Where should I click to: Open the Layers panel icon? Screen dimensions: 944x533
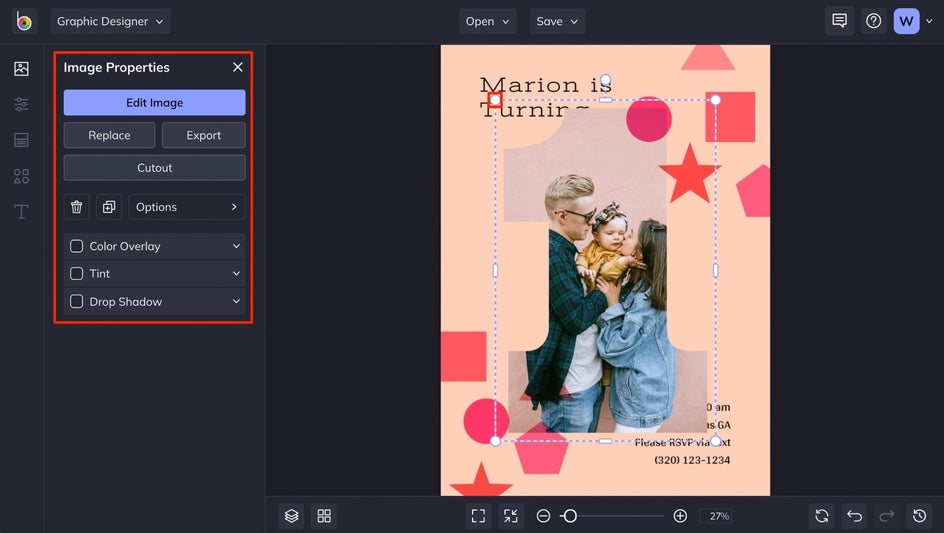(x=291, y=516)
